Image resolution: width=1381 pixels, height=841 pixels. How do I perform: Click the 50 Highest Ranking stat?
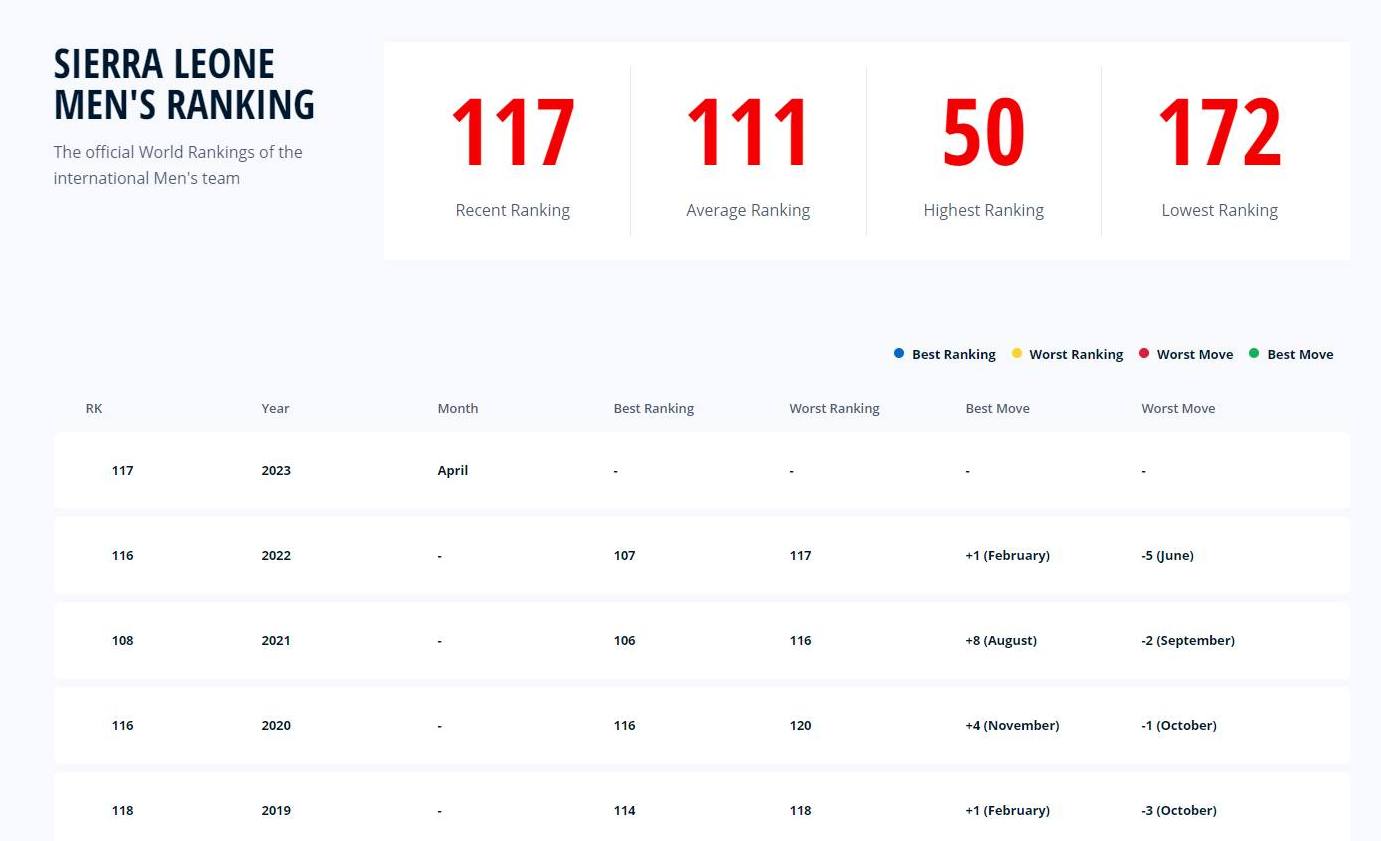point(983,133)
